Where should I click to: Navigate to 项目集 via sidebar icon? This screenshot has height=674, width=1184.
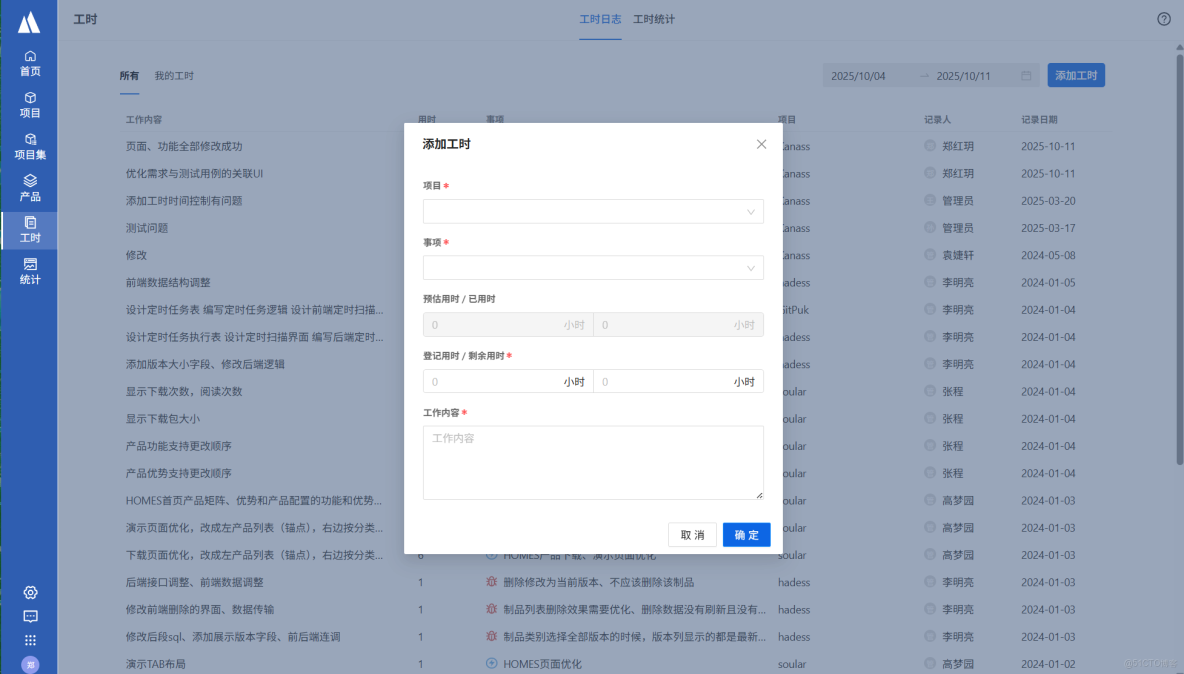point(29,146)
